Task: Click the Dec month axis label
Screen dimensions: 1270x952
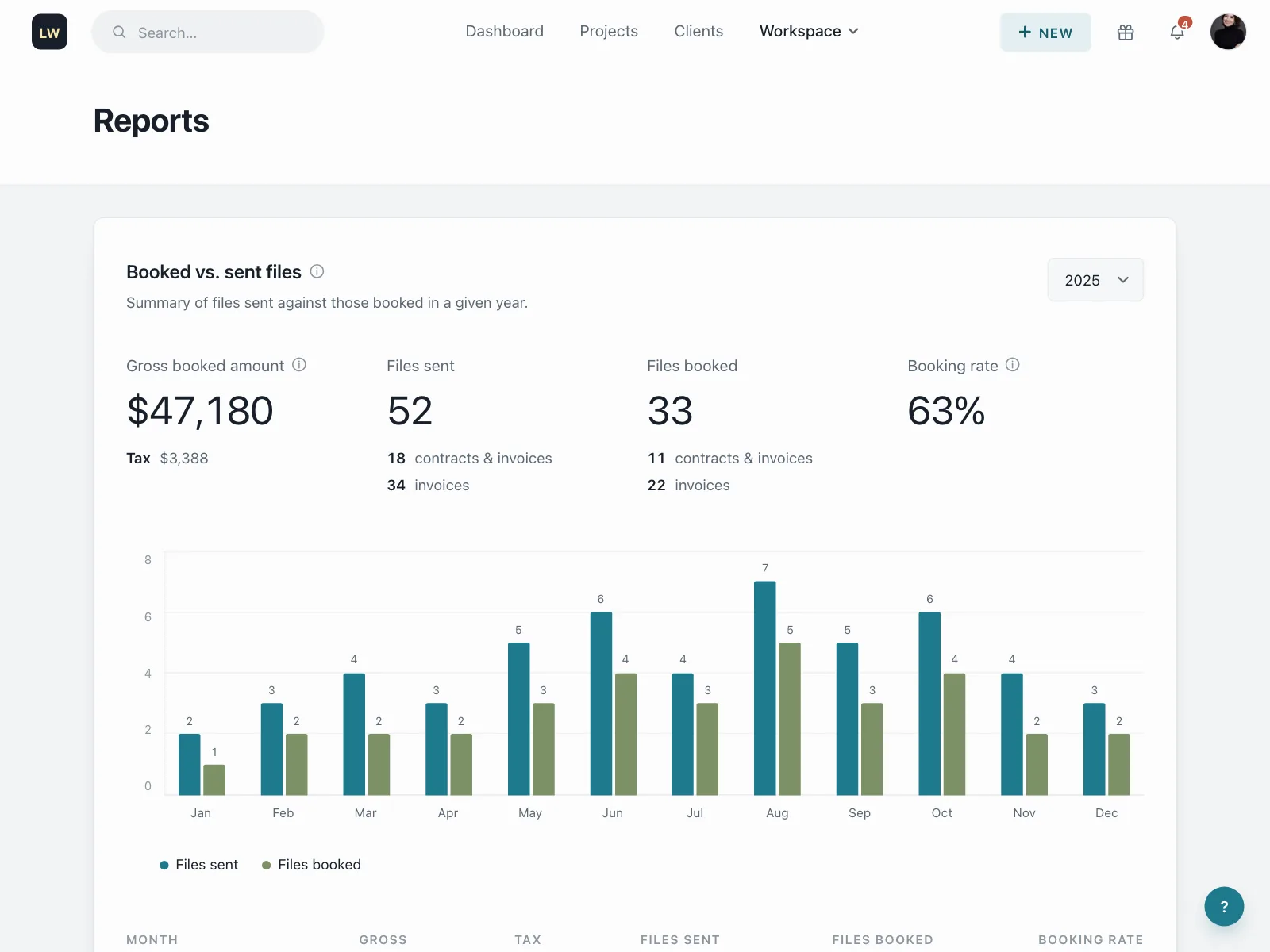Action: [1106, 813]
